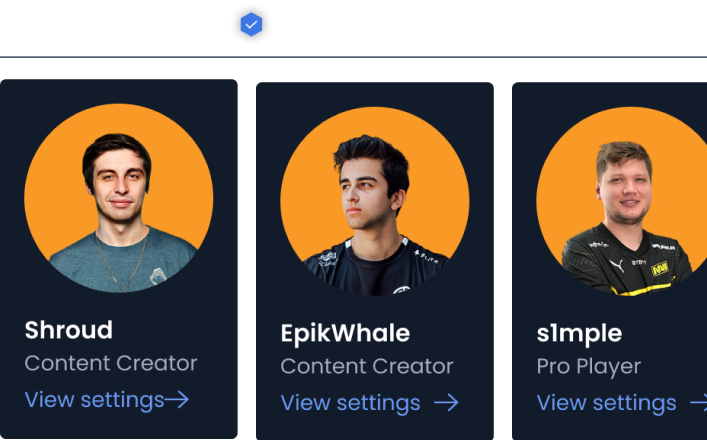Viewport: 707px width, 440px height.
Task: Click Content Creator label under EpikWhale
Action: point(367,367)
